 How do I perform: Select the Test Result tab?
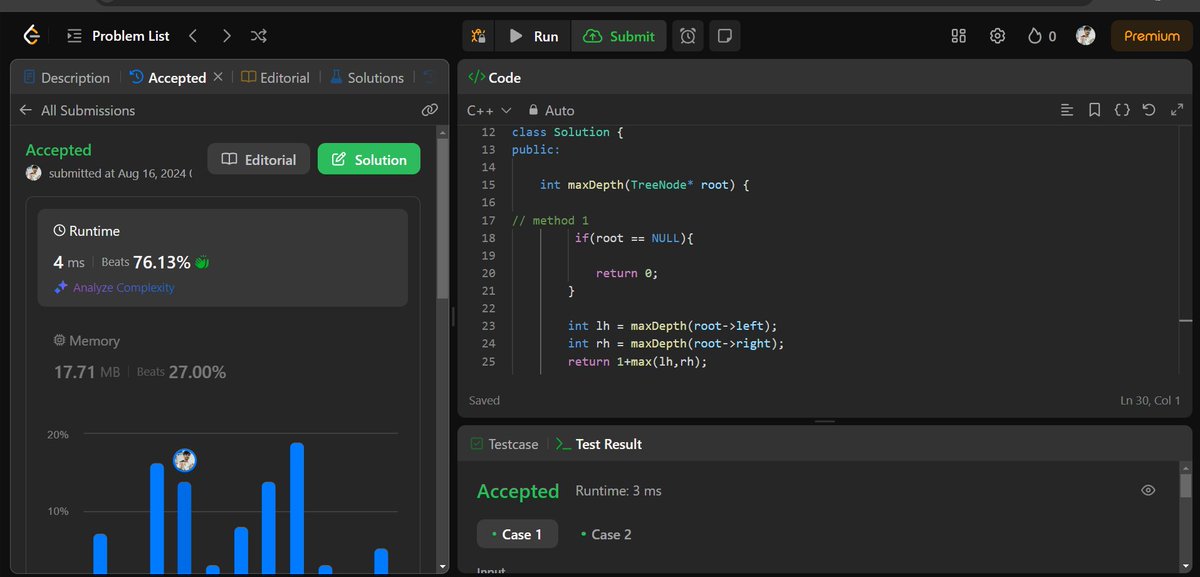[599, 444]
